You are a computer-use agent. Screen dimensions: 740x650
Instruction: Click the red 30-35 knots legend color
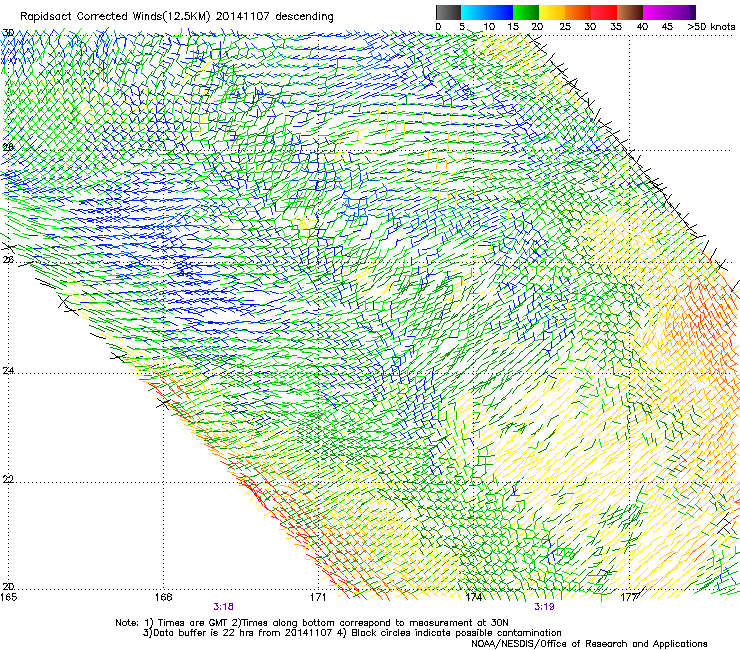604,12
